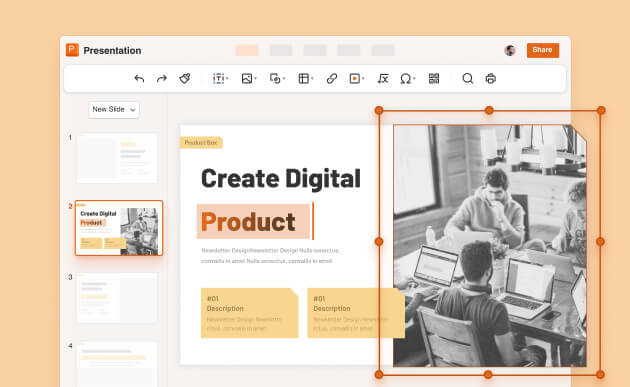Click the top-center image resize handle
630x387 pixels.
pyautogui.click(x=489, y=110)
